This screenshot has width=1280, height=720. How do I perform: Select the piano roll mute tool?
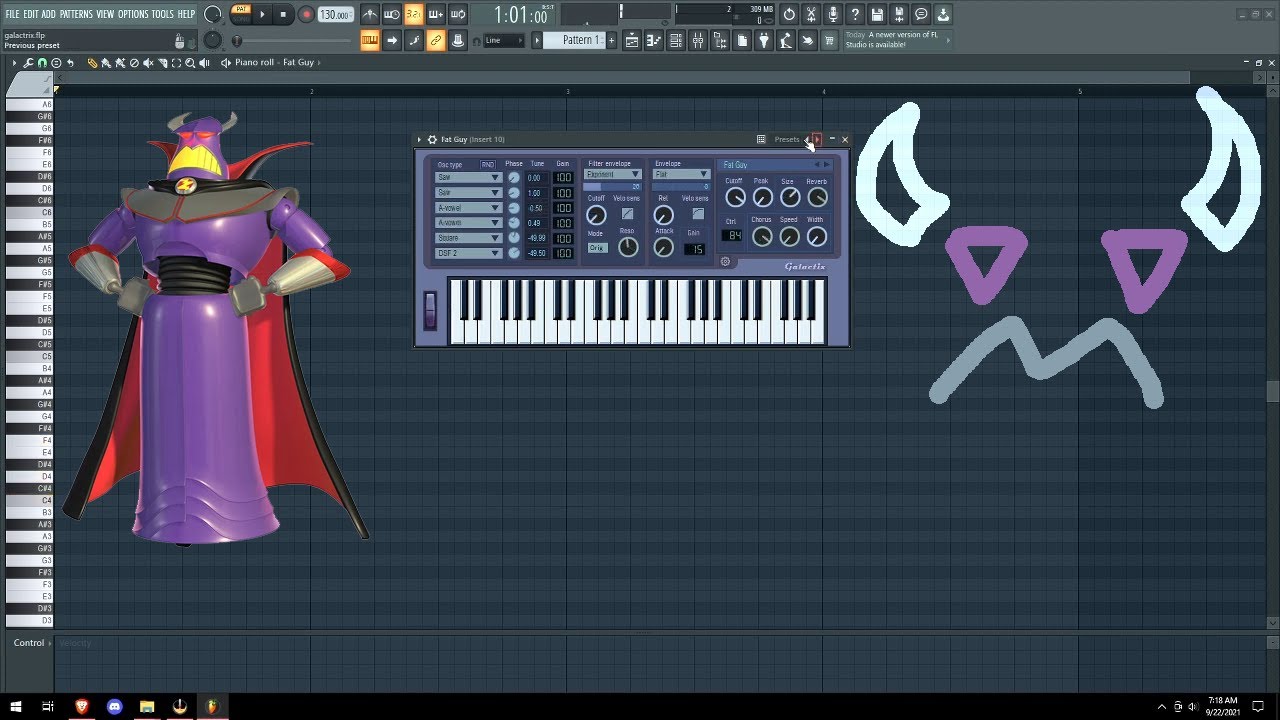tap(148, 63)
